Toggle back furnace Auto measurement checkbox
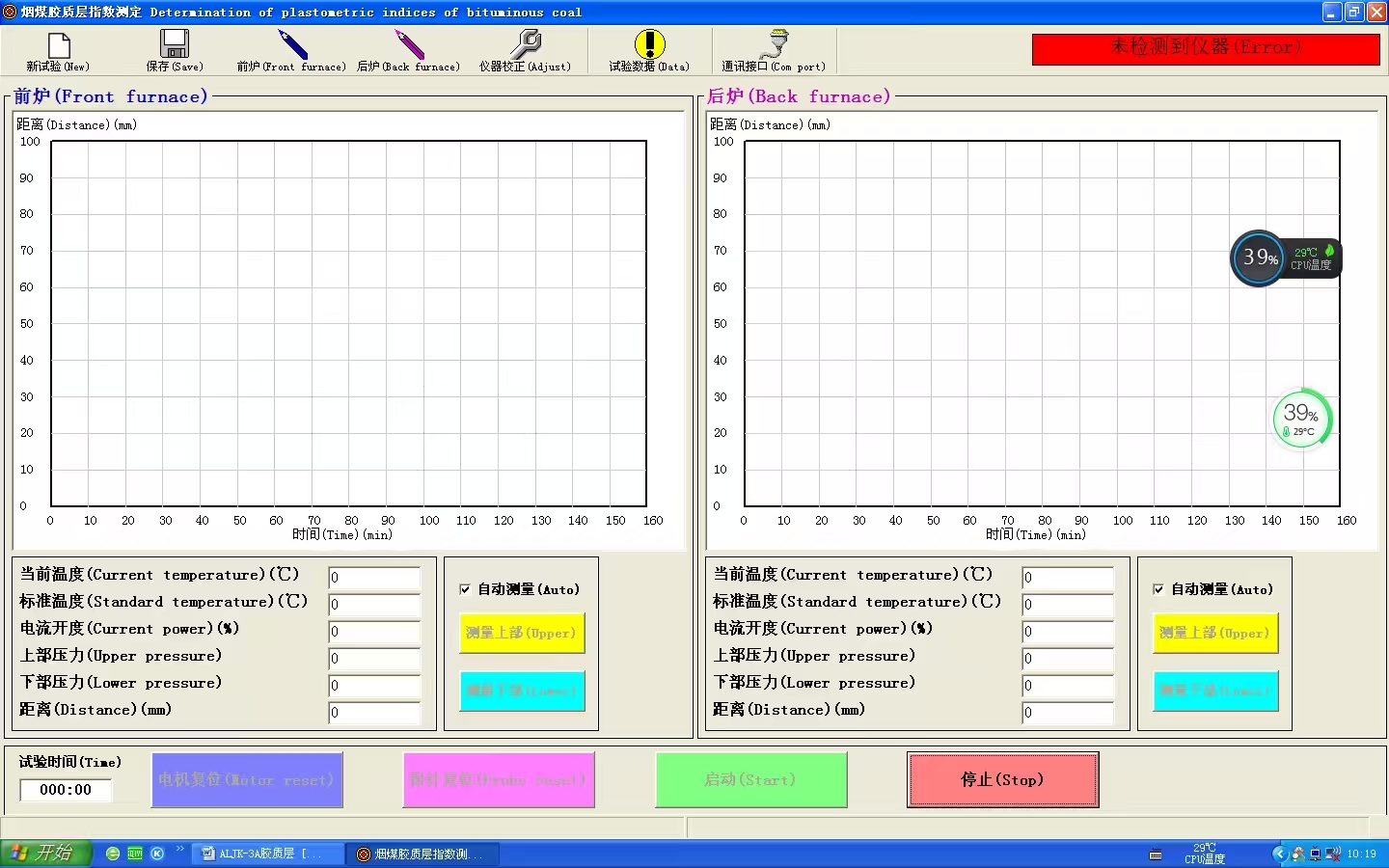 [1158, 589]
